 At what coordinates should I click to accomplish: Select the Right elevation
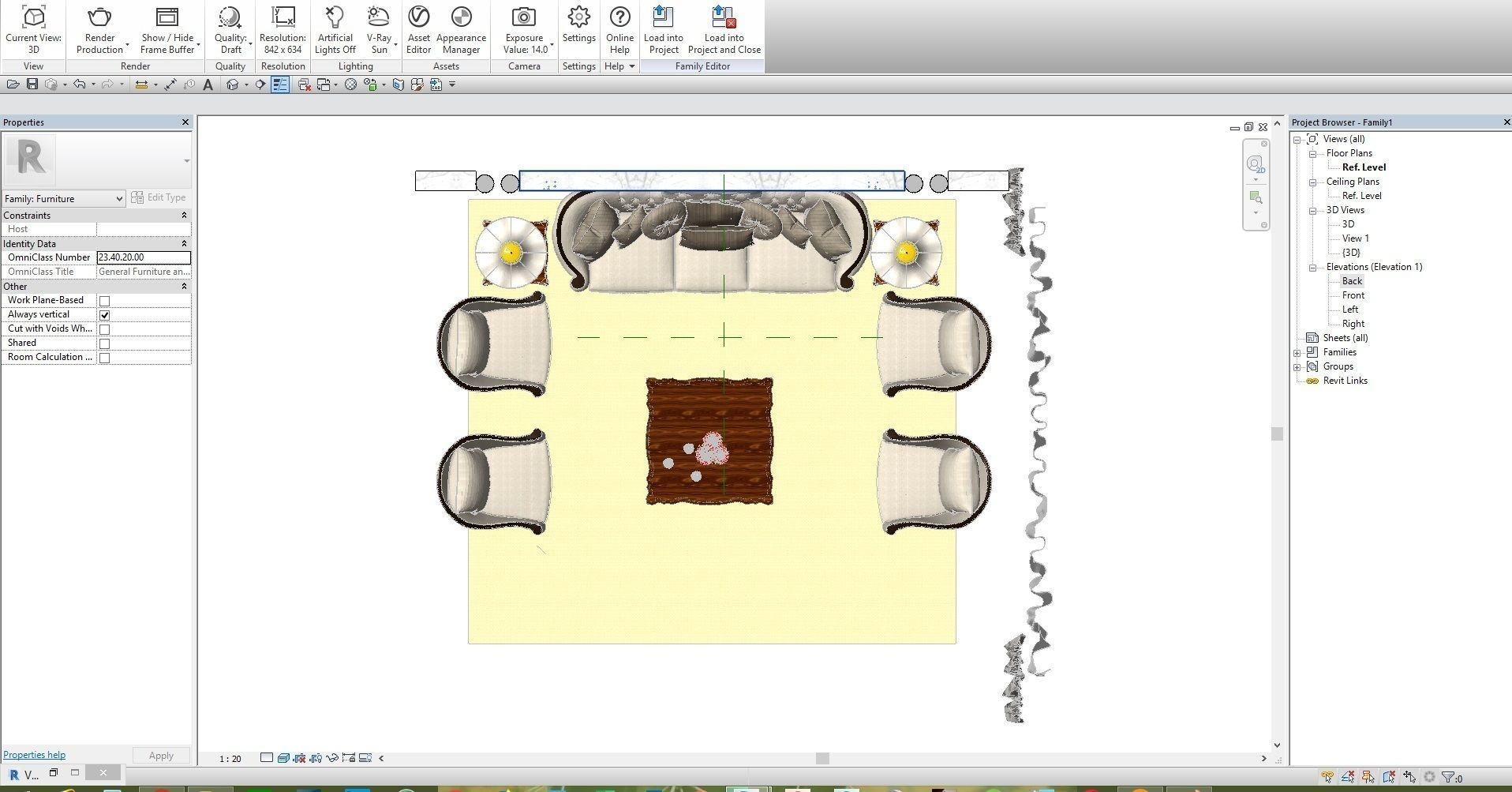[1353, 324]
